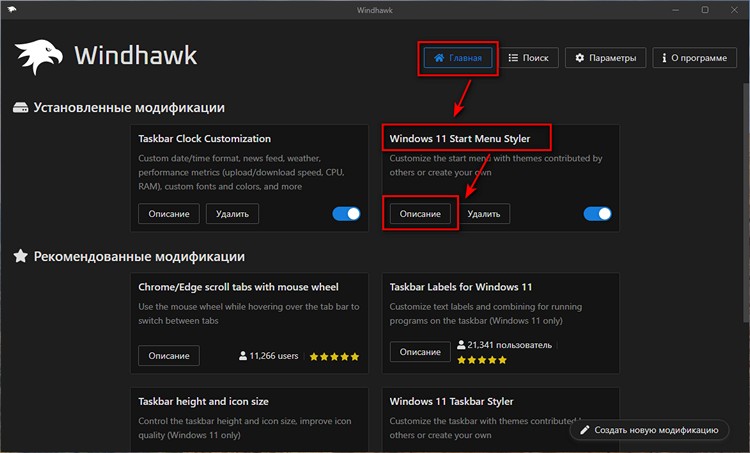The height and width of the screenshot is (453, 750).
Task: Click the star icon beside Рекомендованные модификации
Action: (20, 256)
